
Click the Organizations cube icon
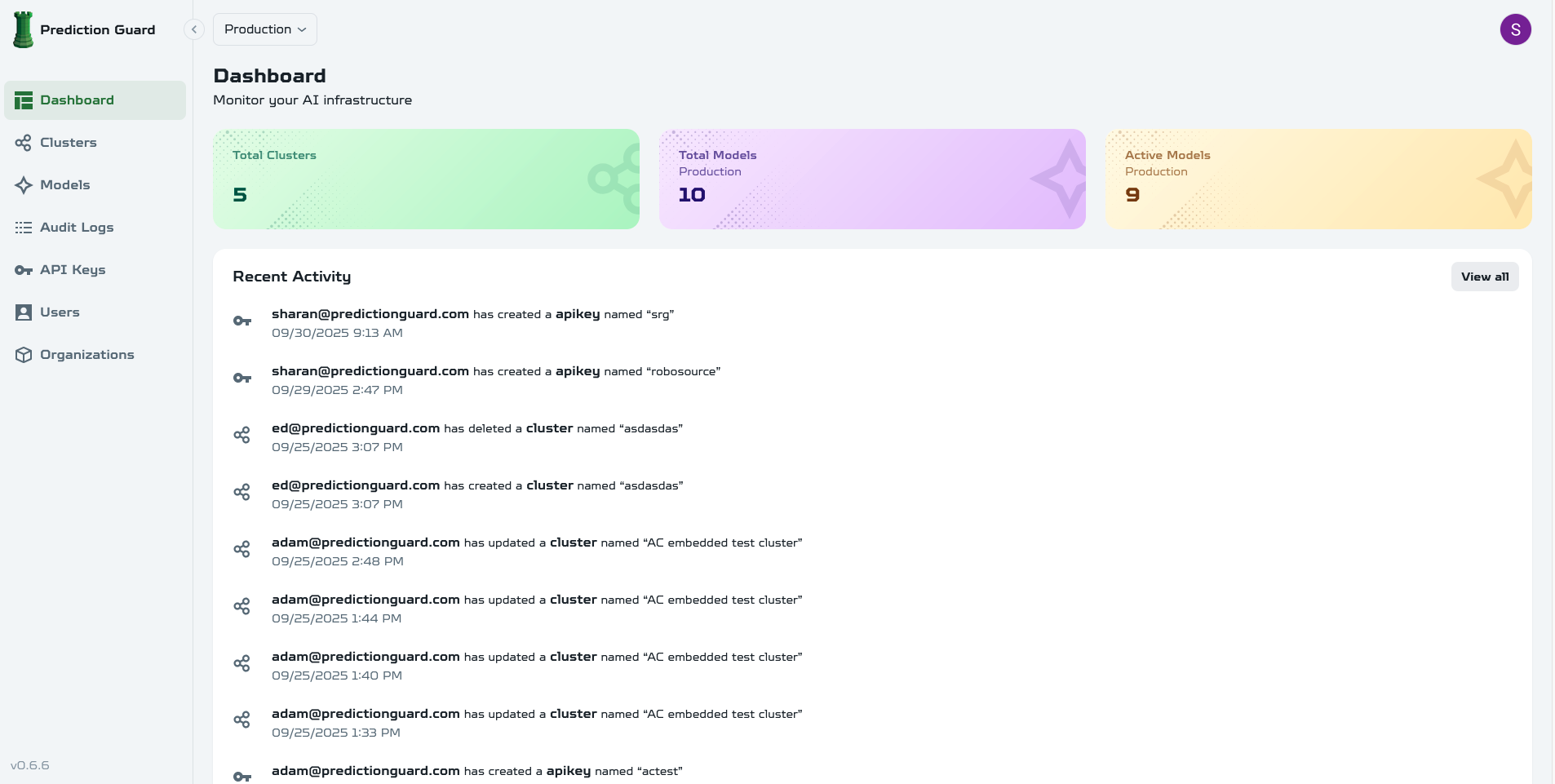click(x=24, y=355)
